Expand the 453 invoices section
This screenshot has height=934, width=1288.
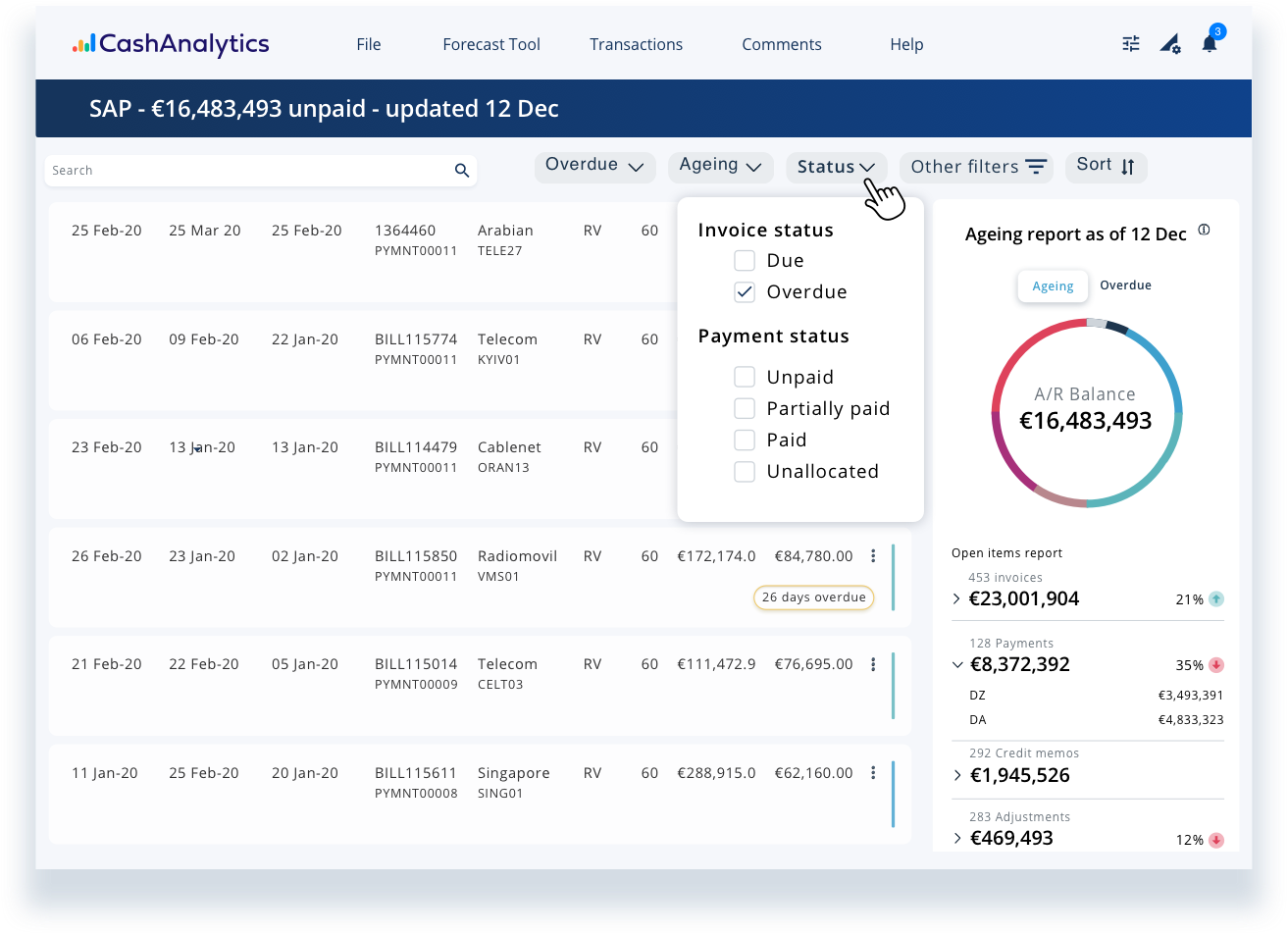tap(956, 598)
